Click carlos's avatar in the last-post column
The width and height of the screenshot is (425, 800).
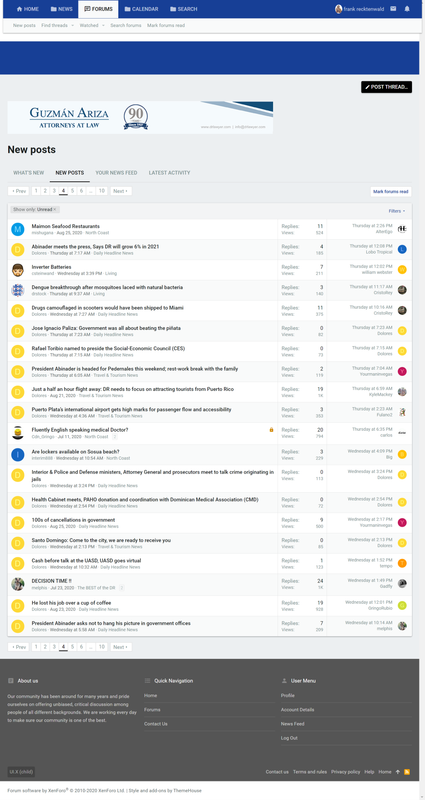pyautogui.click(x=402, y=433)
